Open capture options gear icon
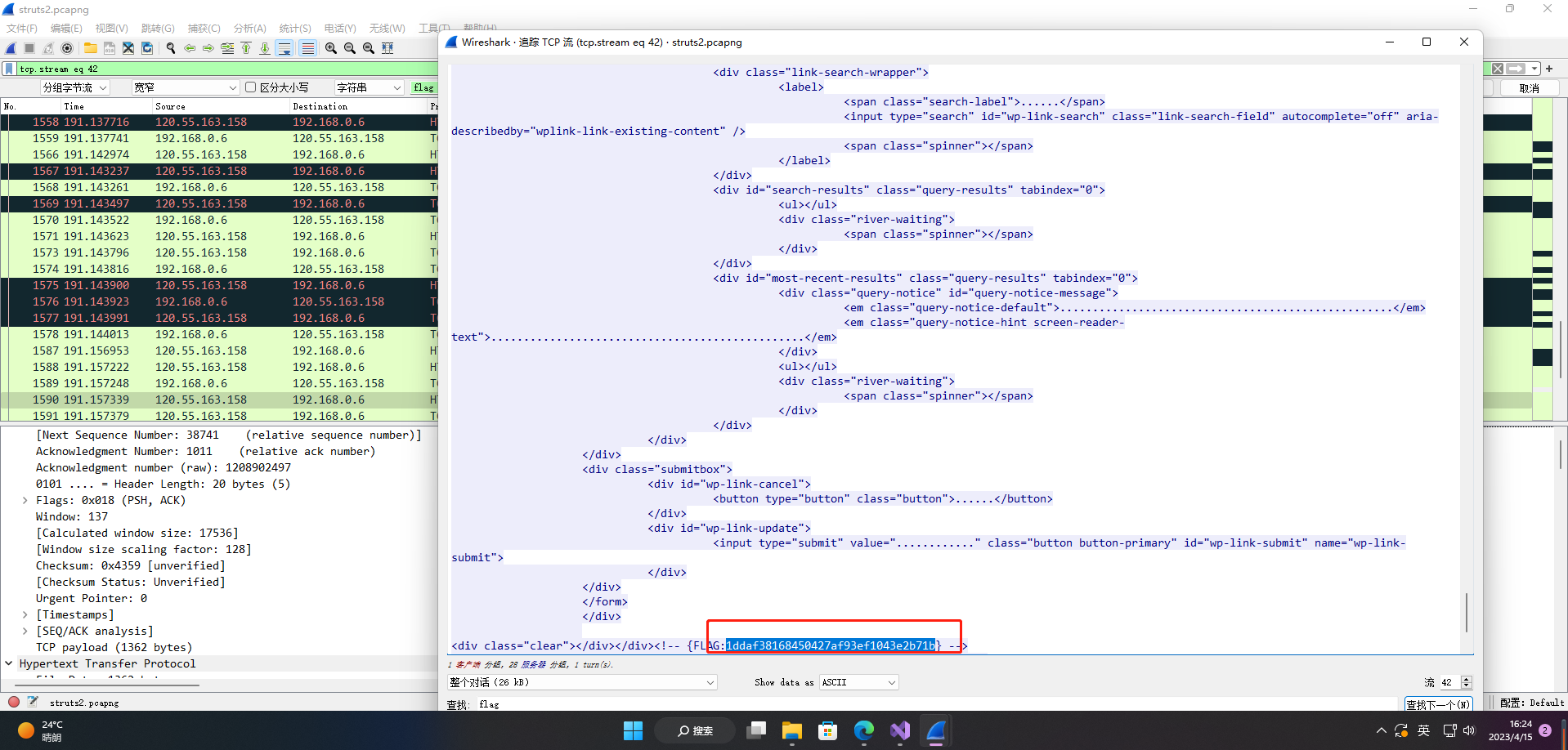 pyautogui.click(x=67, y=48)
